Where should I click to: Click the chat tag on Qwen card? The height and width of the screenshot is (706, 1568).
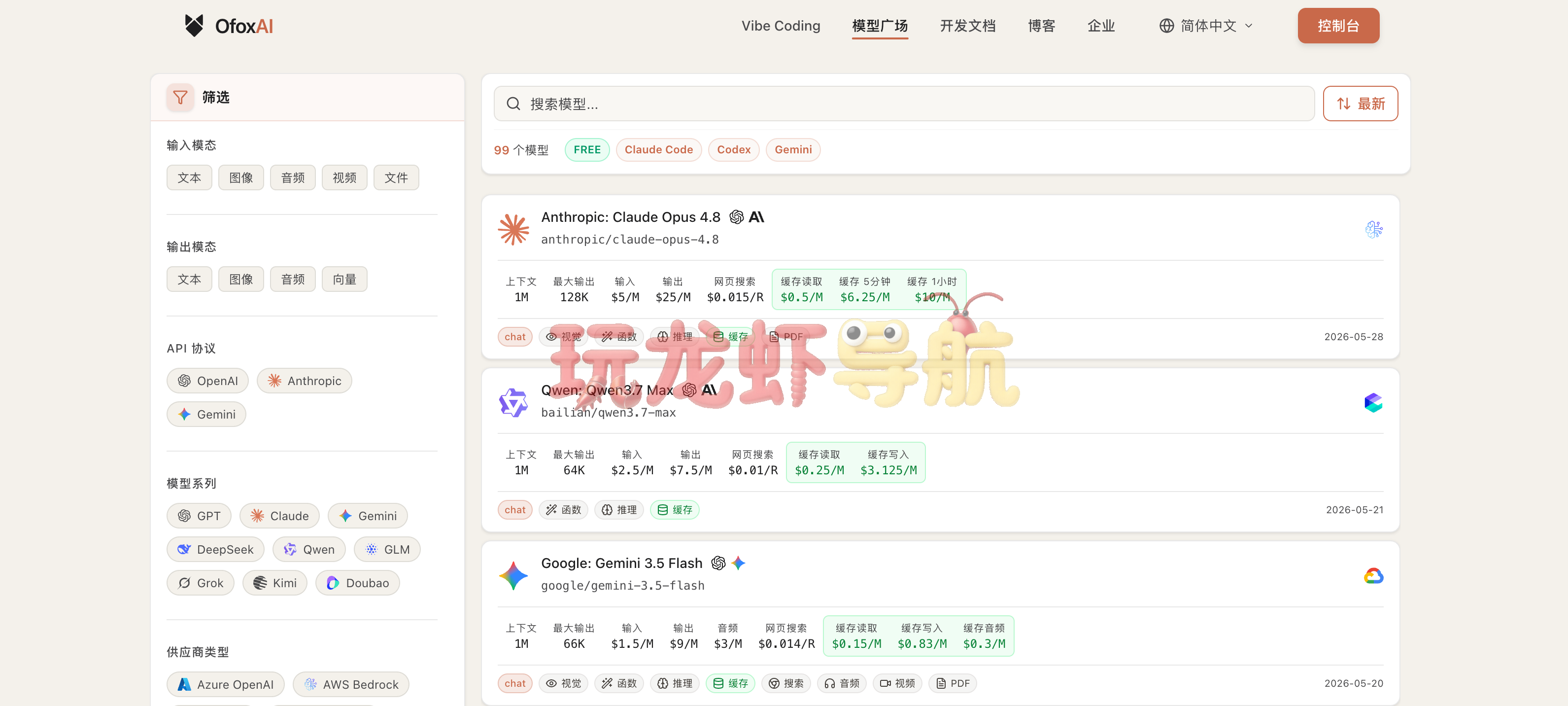coord(515,510)
